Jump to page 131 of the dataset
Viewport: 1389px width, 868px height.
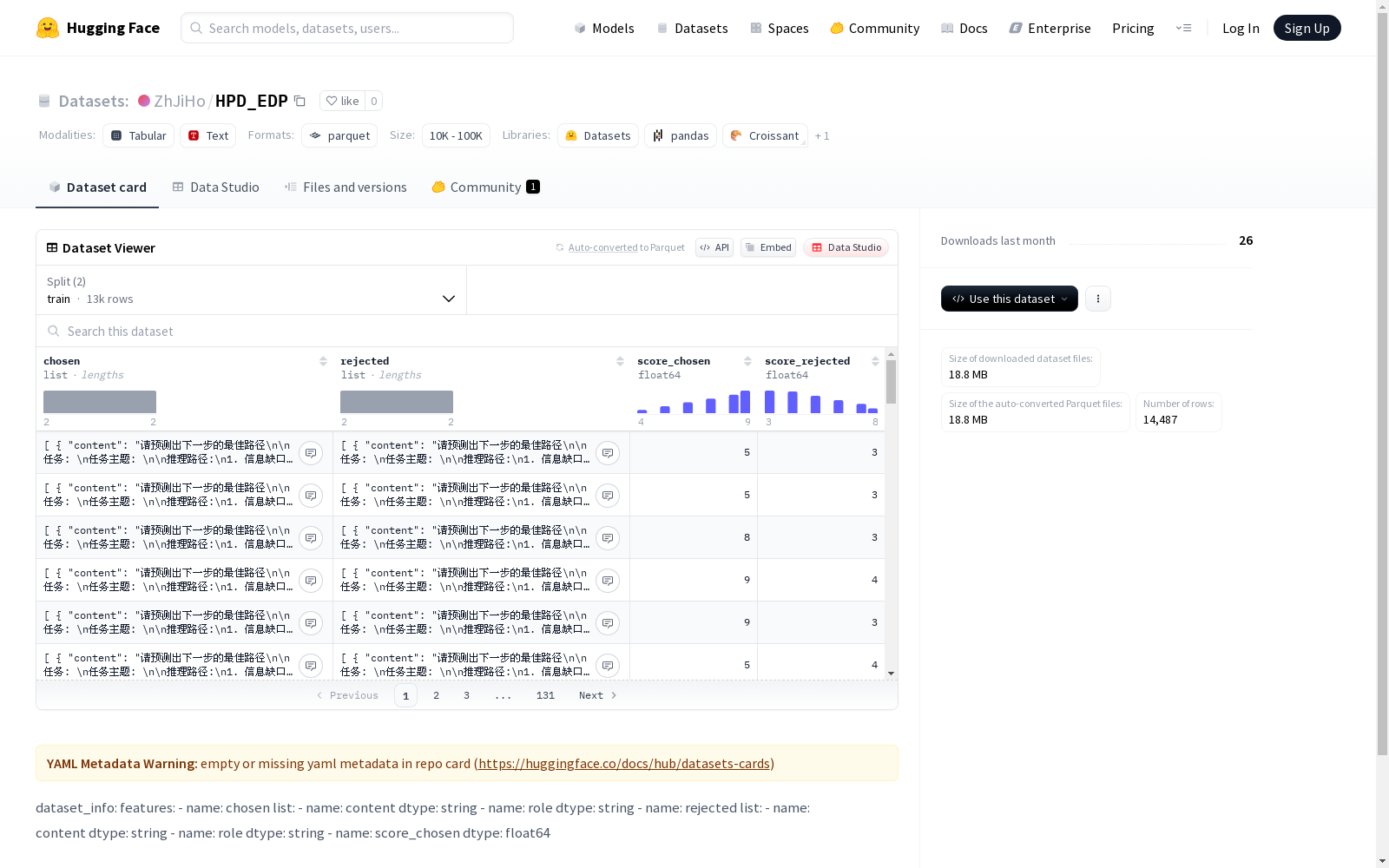545,695
